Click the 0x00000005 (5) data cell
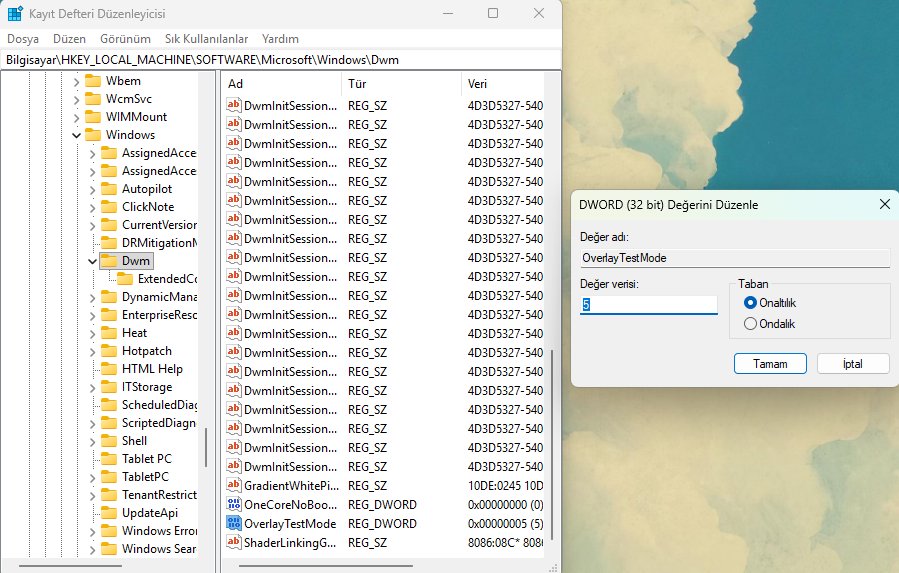 click(x=505, y=524)
